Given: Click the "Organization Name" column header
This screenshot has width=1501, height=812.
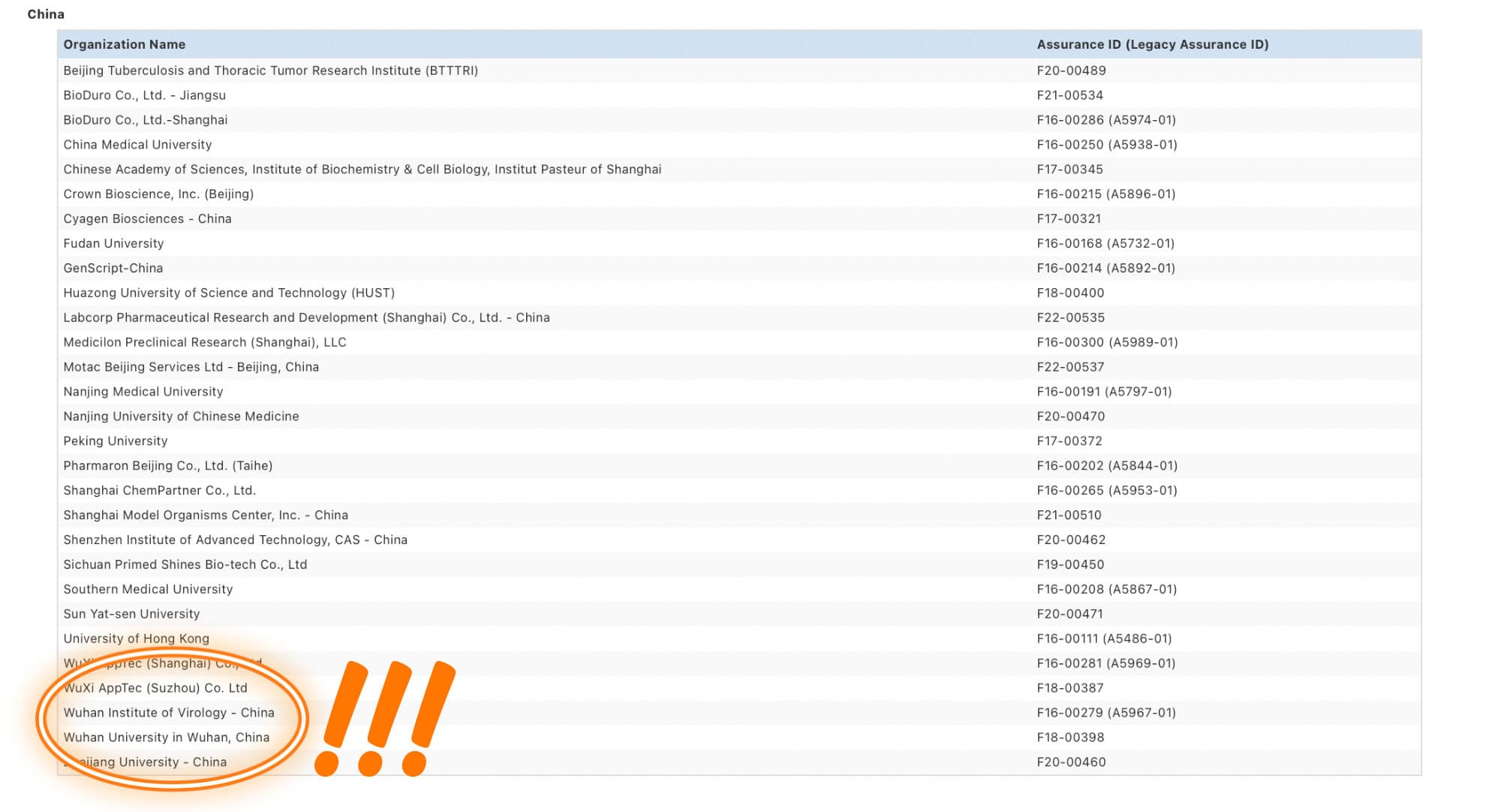Looking at the screenshot, I should point(125,44).
